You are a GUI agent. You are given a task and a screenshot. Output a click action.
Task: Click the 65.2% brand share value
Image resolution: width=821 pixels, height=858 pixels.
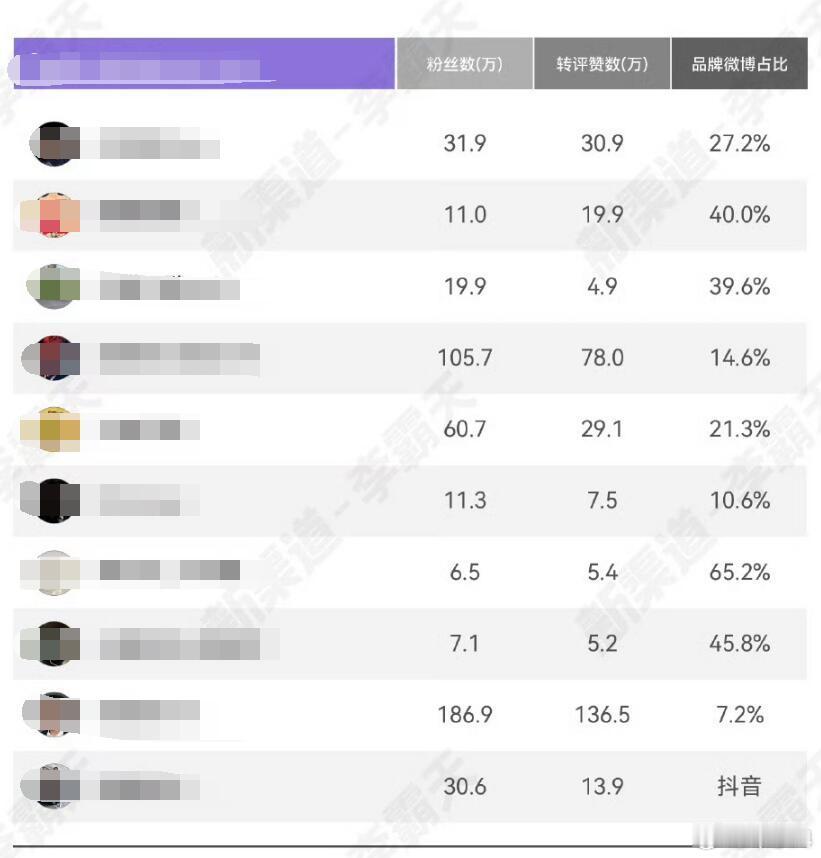739,572
